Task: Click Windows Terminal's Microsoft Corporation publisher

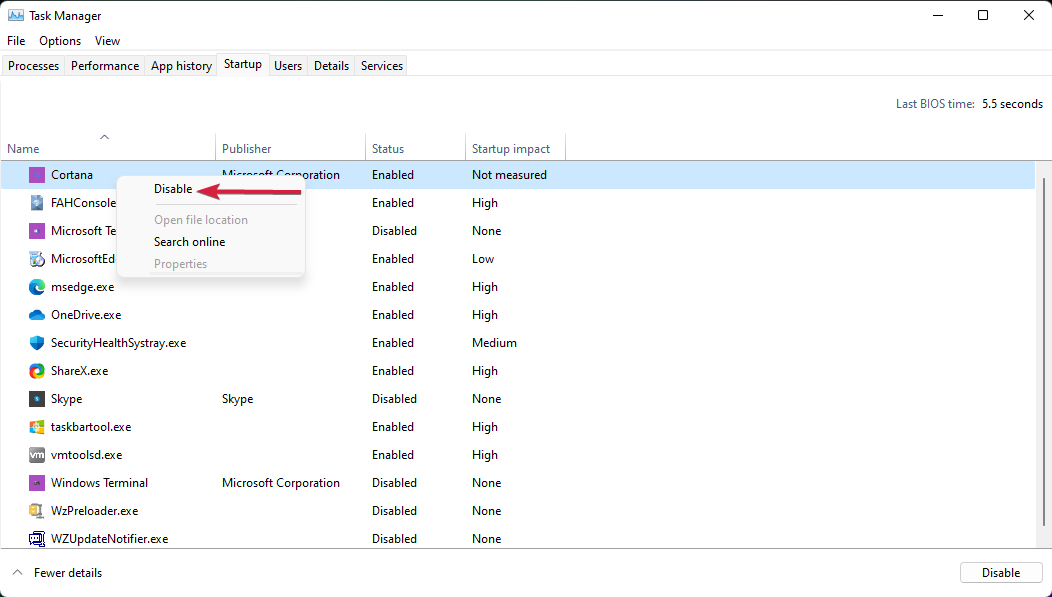Action: pos(280,483)
